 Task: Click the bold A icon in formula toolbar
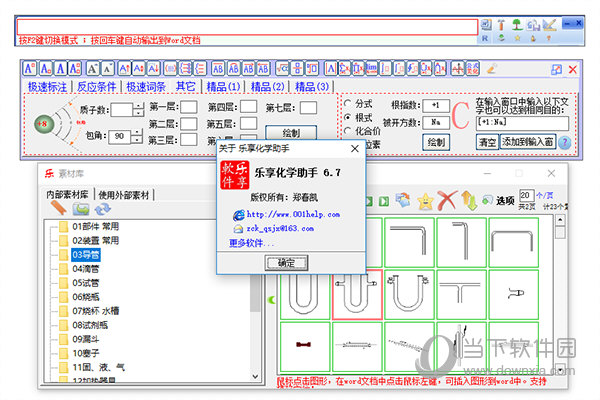tap(60, 69)
